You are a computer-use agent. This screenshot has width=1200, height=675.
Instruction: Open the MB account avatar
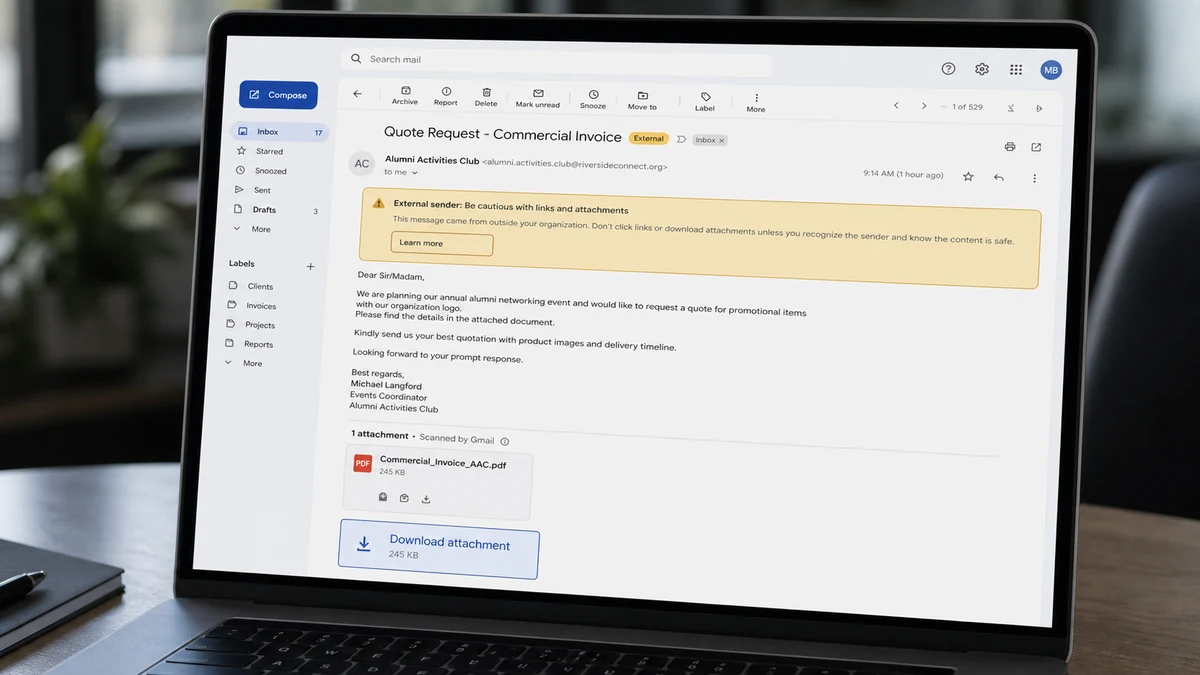(1050, 70)
